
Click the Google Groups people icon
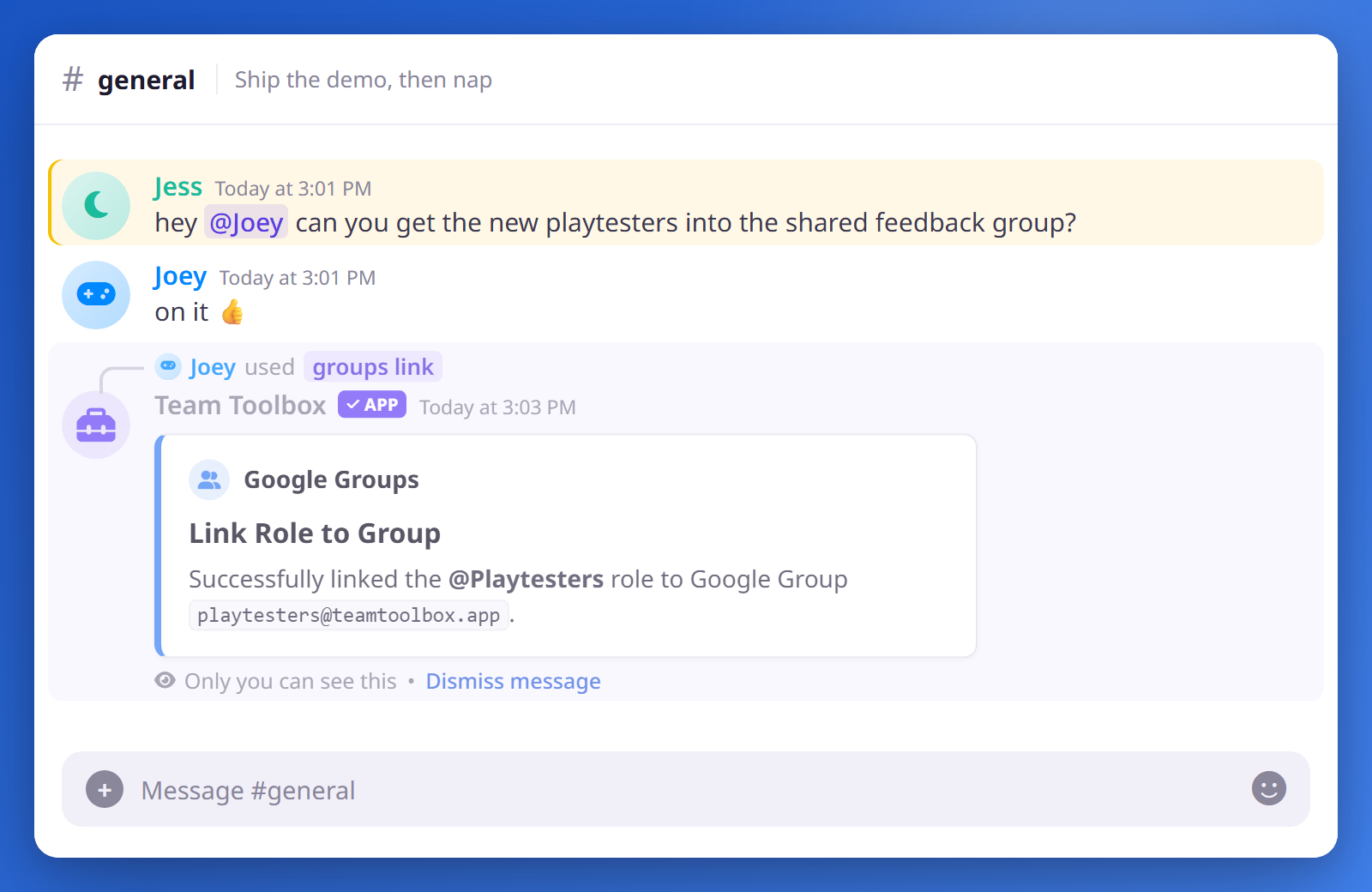click(209, 479)
